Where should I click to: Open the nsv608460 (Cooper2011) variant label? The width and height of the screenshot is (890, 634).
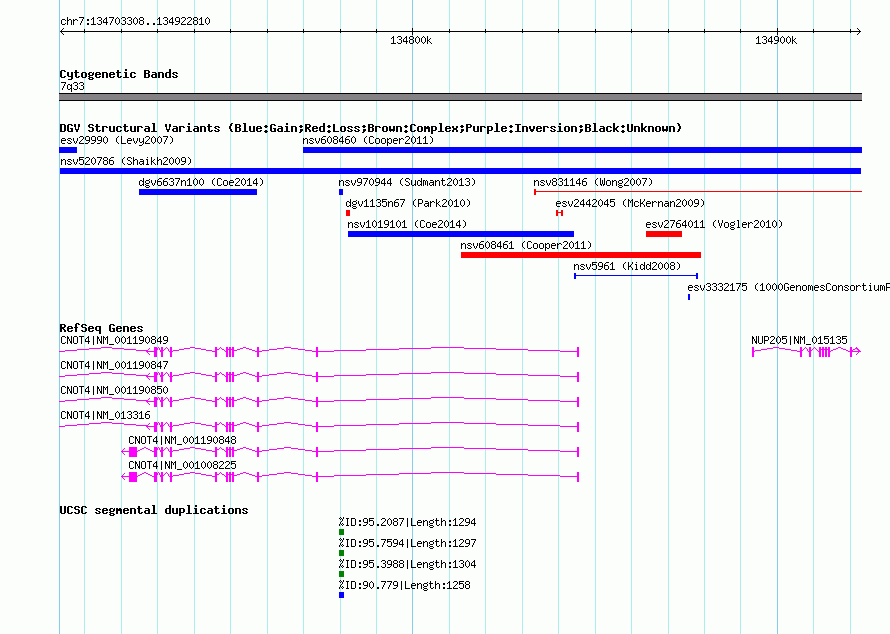tap(368, 140)
